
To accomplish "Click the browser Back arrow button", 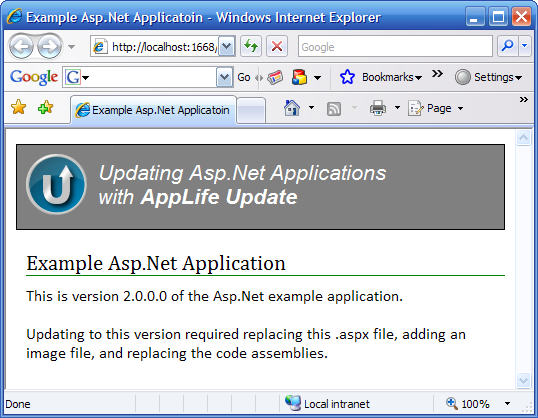I will pyautogui.click(x=21, y=46).
